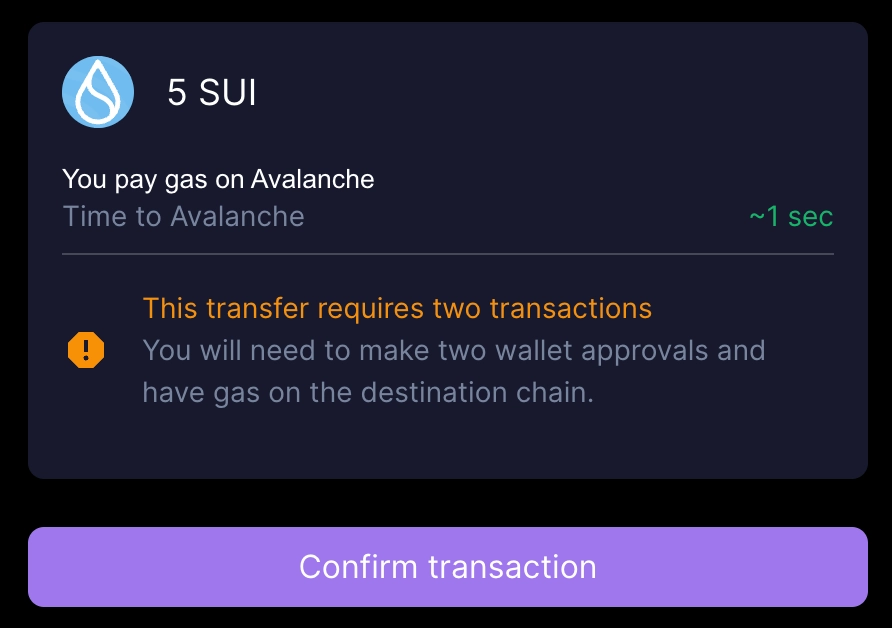Click the green '~1 sec' time estimate
This screenshot has width=892, height=628.
point(791,217)
